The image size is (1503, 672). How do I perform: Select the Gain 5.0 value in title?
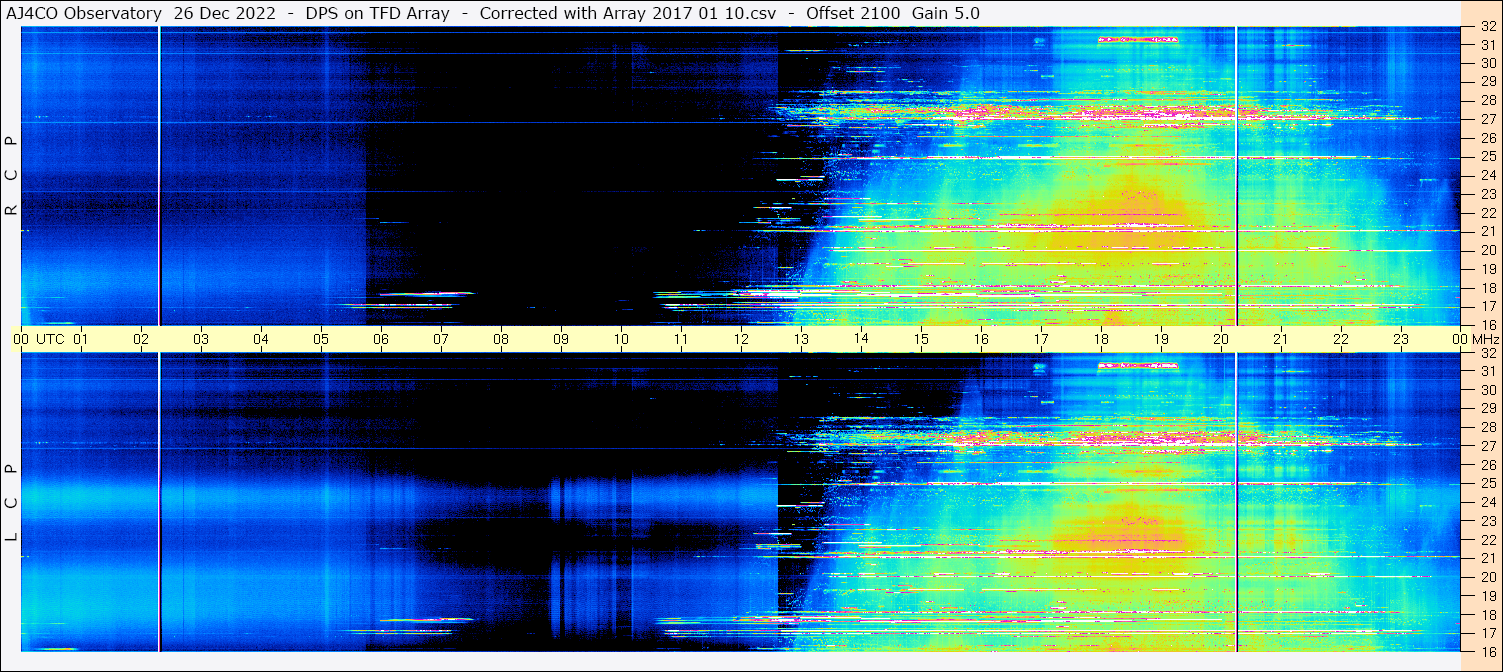click(946, 13)
